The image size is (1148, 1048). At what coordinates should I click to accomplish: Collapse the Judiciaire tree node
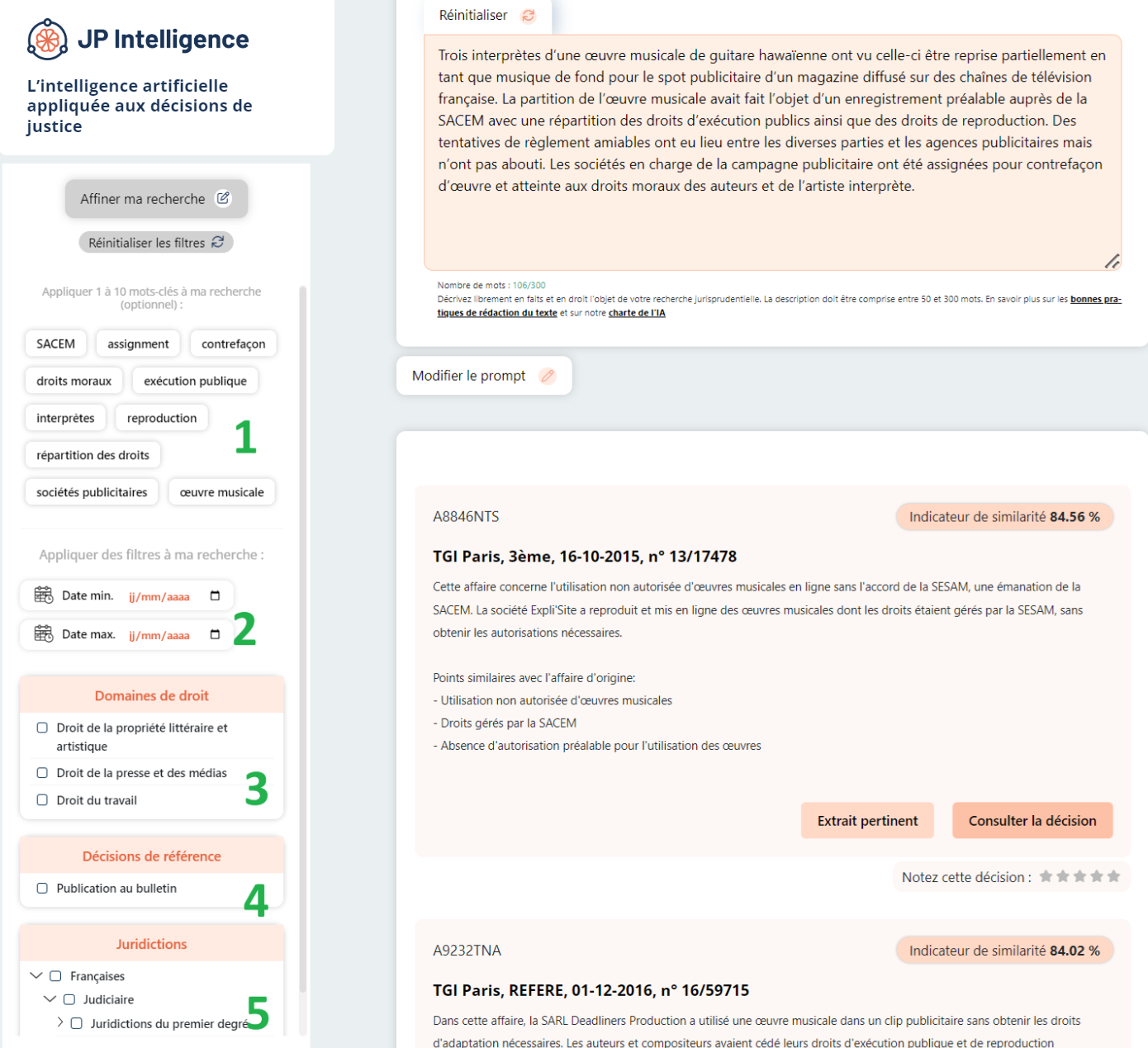[x=50, y=999]
